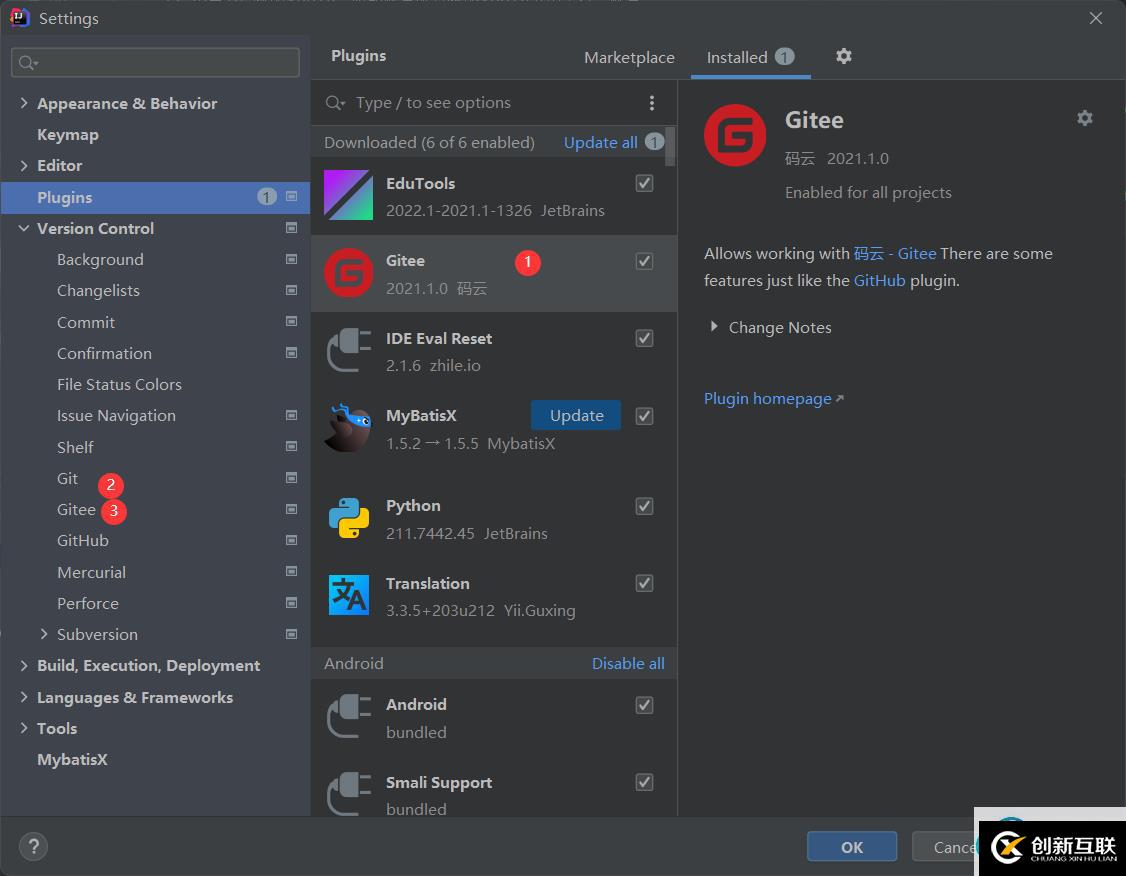Click the Gitee plugin detail gear icon
This screenshot has width=1126, height=876.
click(1084, 118)
